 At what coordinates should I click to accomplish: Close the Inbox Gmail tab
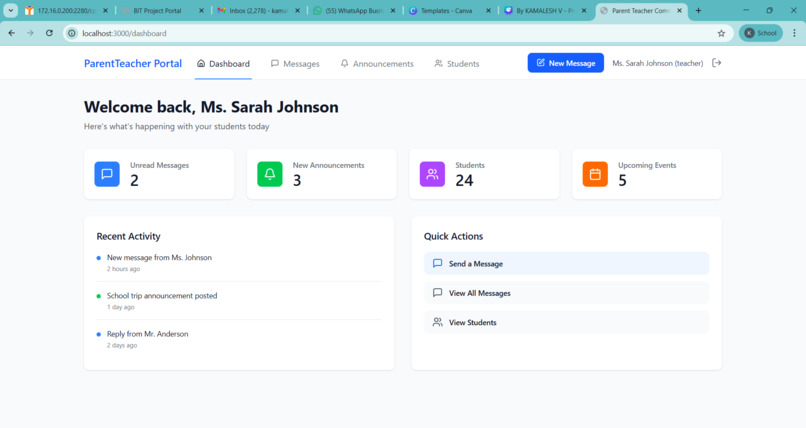[297, 10]
